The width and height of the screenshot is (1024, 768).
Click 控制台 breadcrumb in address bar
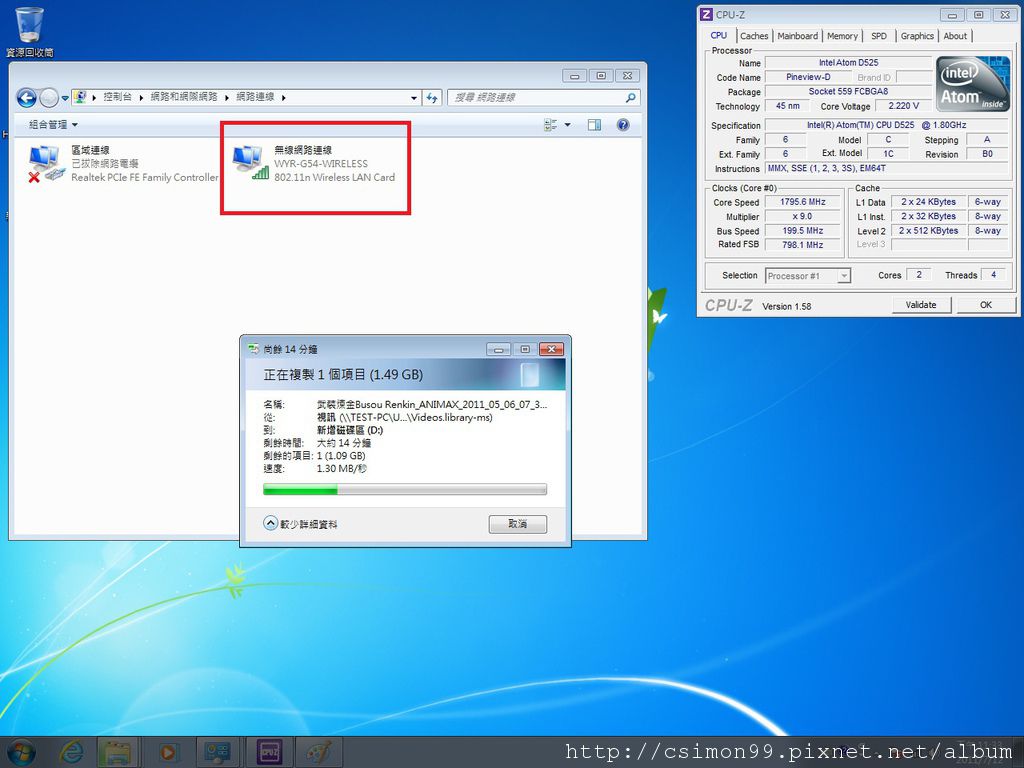(x=118, y=97)
